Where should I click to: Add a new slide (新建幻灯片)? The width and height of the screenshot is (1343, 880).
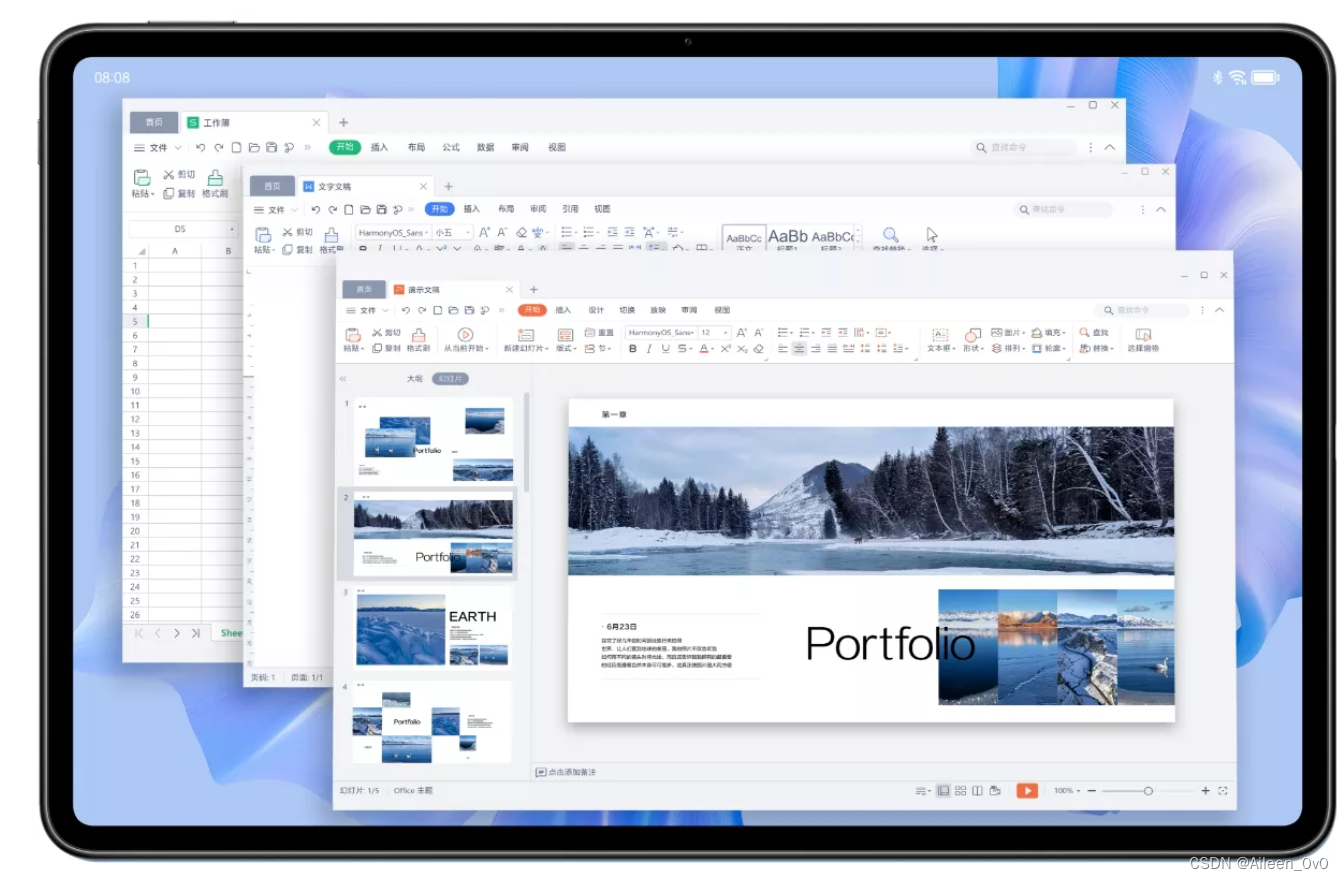tap(526, 340)
